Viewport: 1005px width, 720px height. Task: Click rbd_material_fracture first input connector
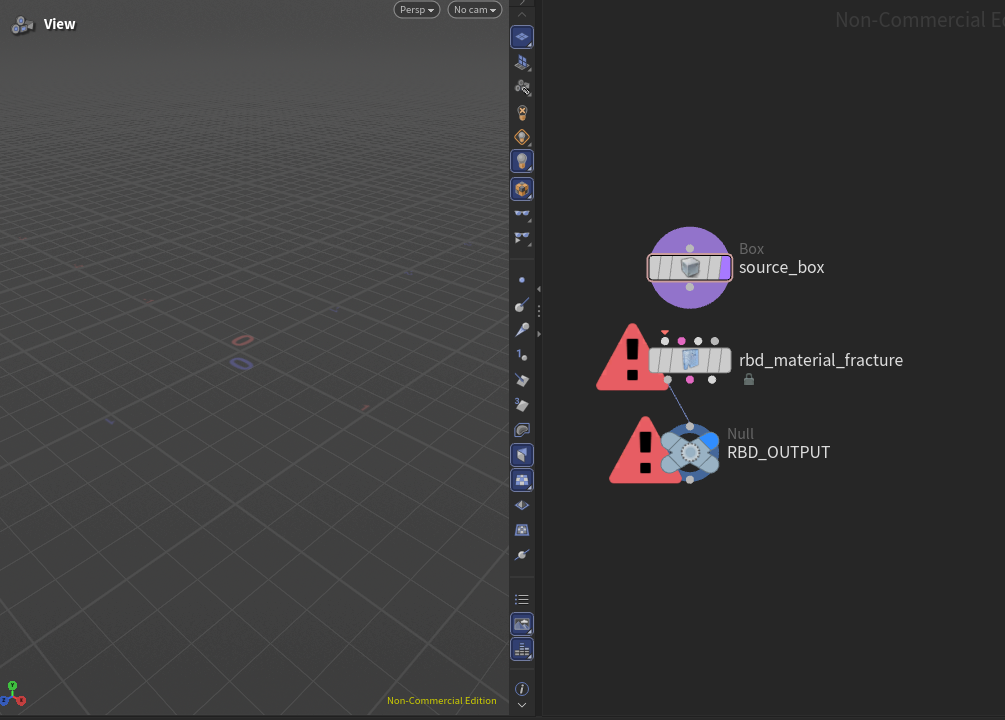665,341
